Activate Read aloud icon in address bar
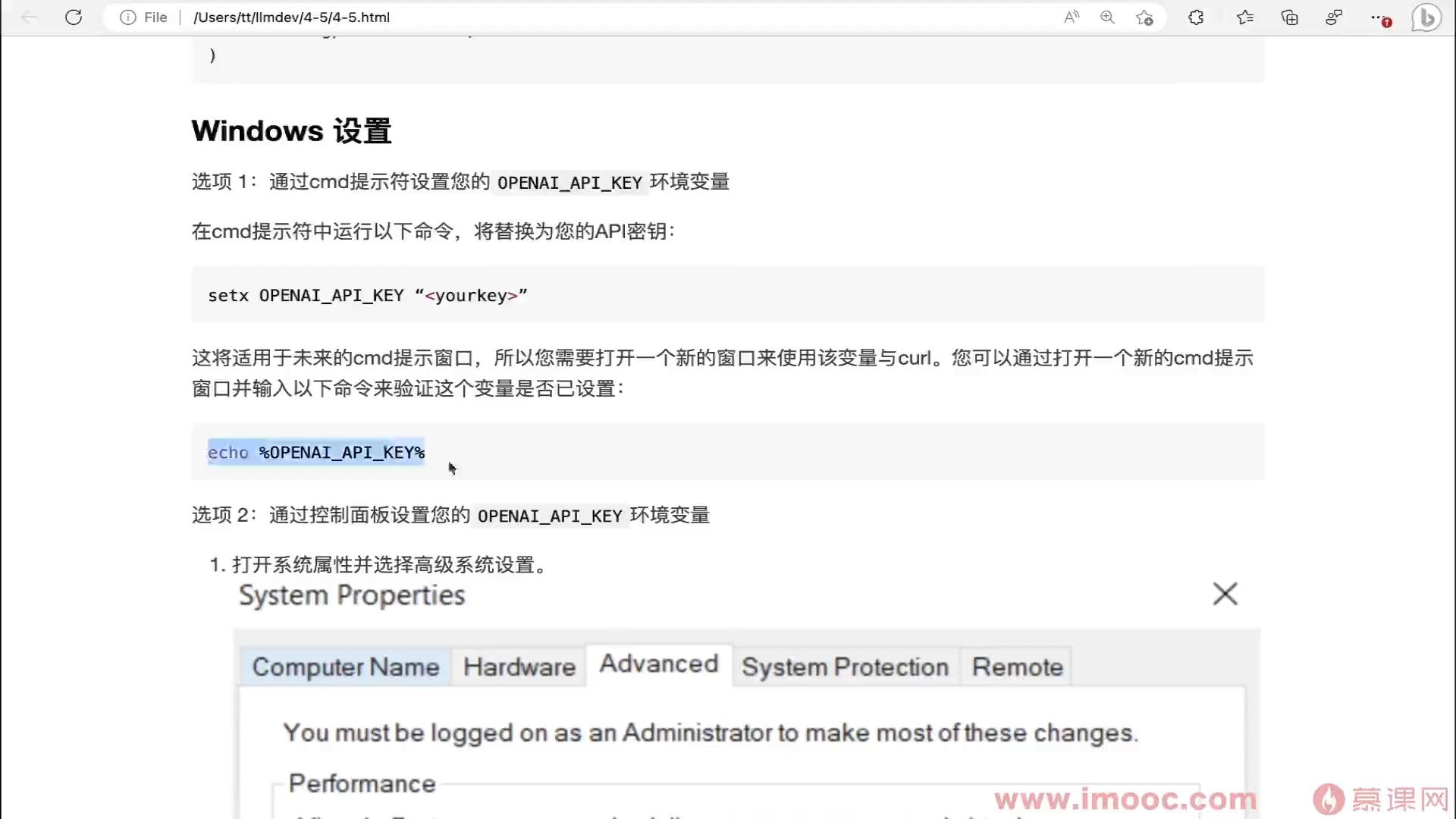The width and height of the screenshot is (1456, 819). [1071, 17]
